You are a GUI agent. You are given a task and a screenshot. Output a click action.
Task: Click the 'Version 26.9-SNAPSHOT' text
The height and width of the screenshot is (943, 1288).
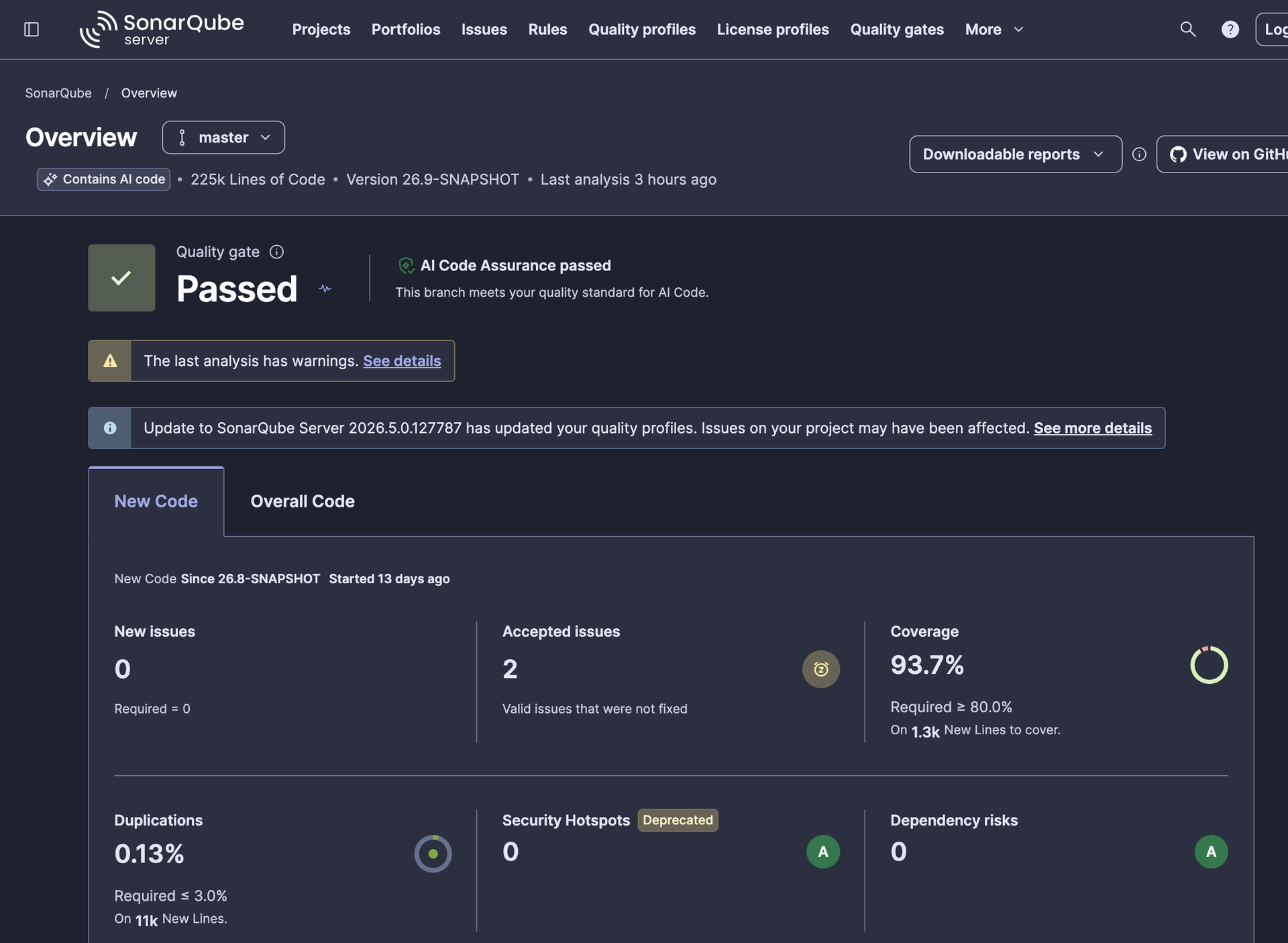click(433, 180)
